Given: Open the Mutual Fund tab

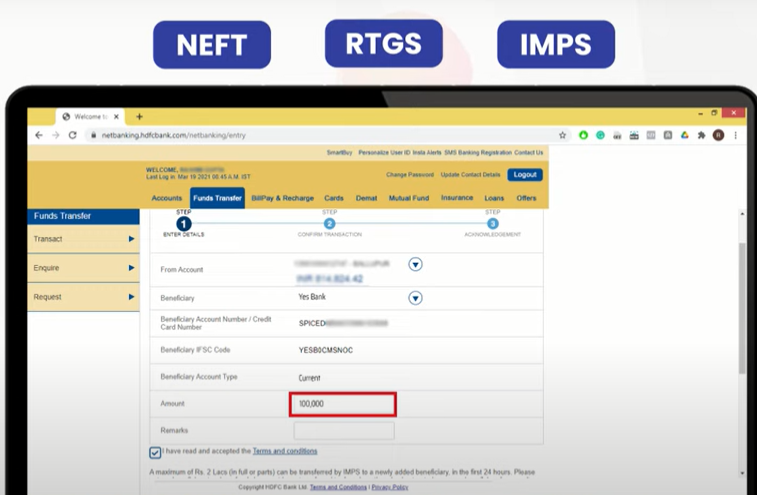Looking at the screenshot, I should (x=409, y=198).
